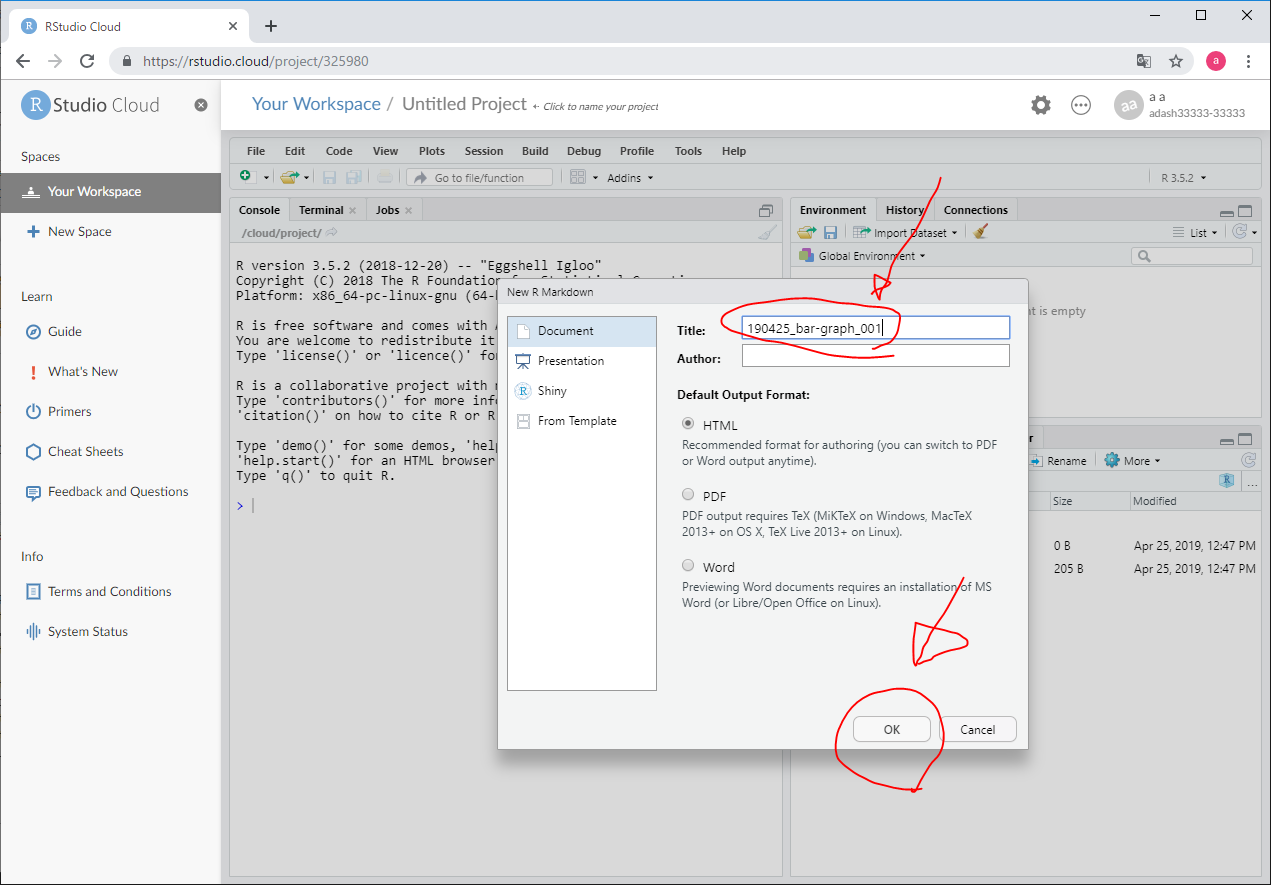Open the Global Environment dropdown
1271x885 pixels.
[x=862, y=256]
